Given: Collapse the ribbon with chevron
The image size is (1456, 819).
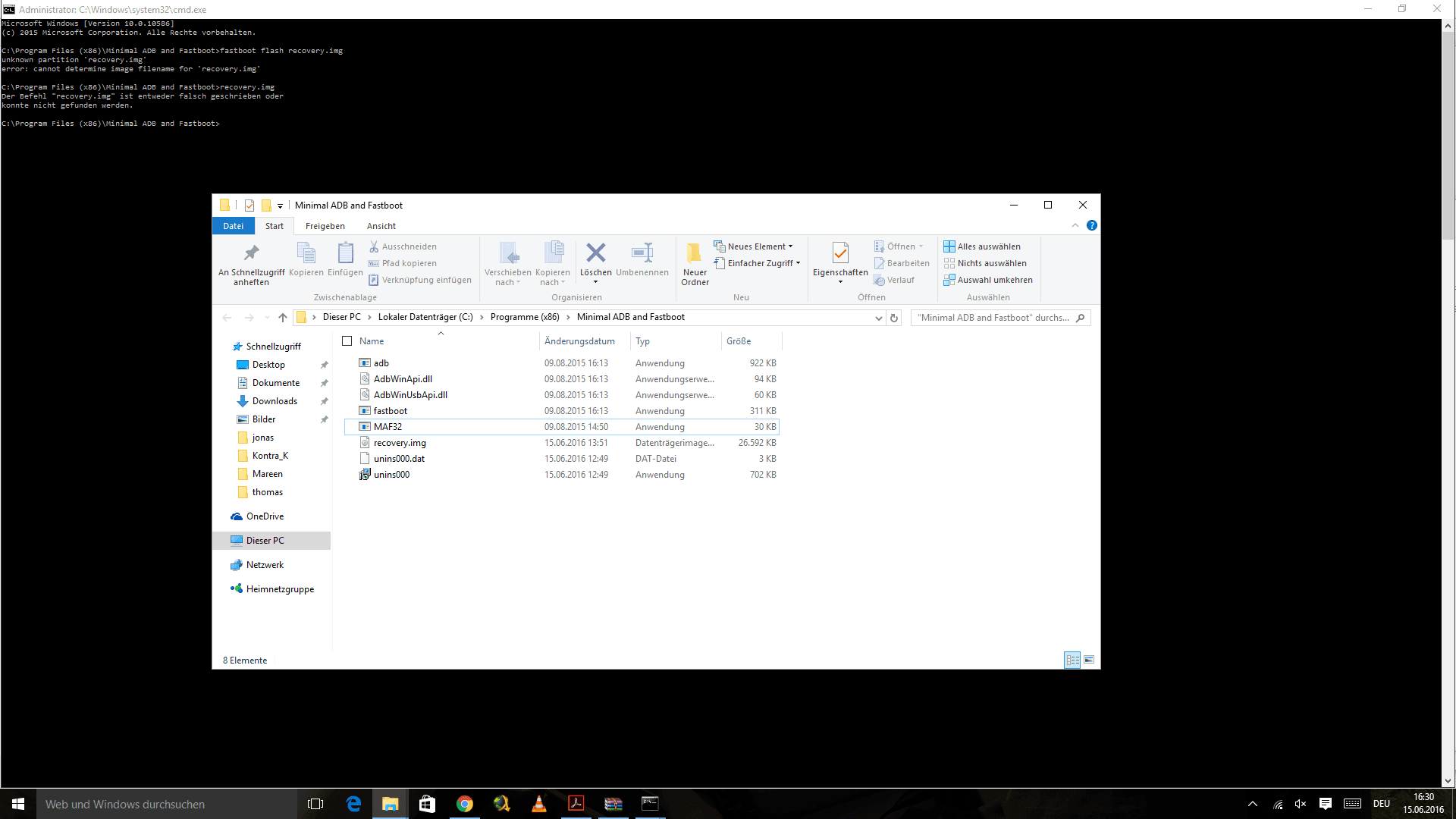Looking at the screenshot, I should coord(1075,225).
